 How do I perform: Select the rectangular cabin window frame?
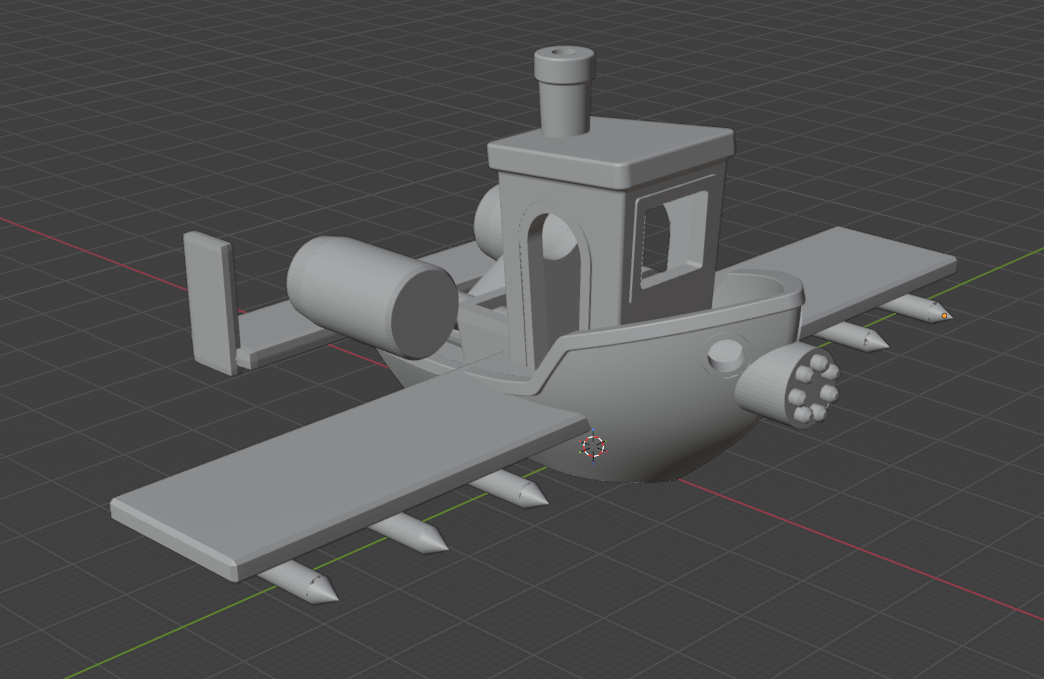[671, 239]
